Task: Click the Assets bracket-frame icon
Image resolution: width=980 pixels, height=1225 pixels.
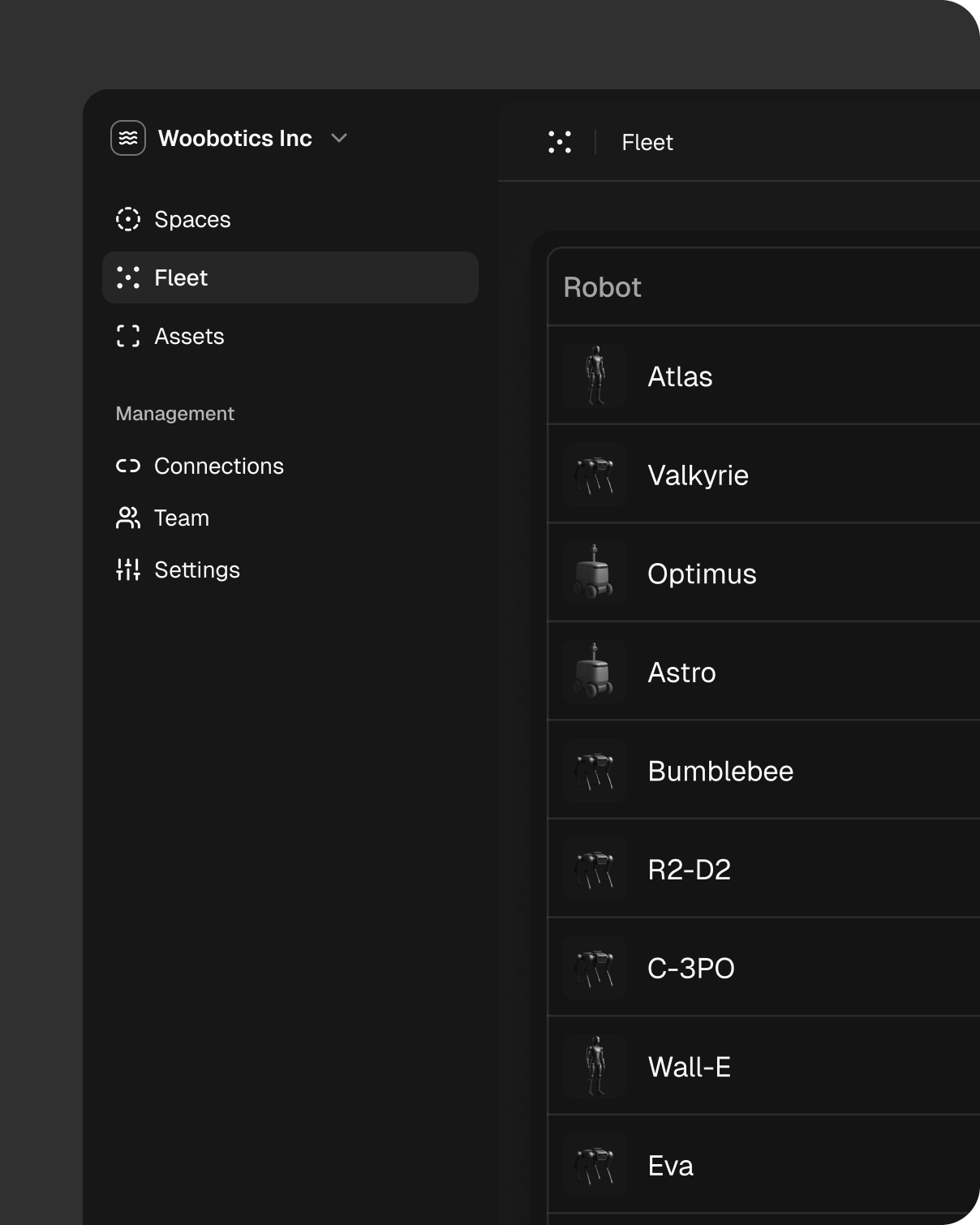Action: [x=128, y=336]
